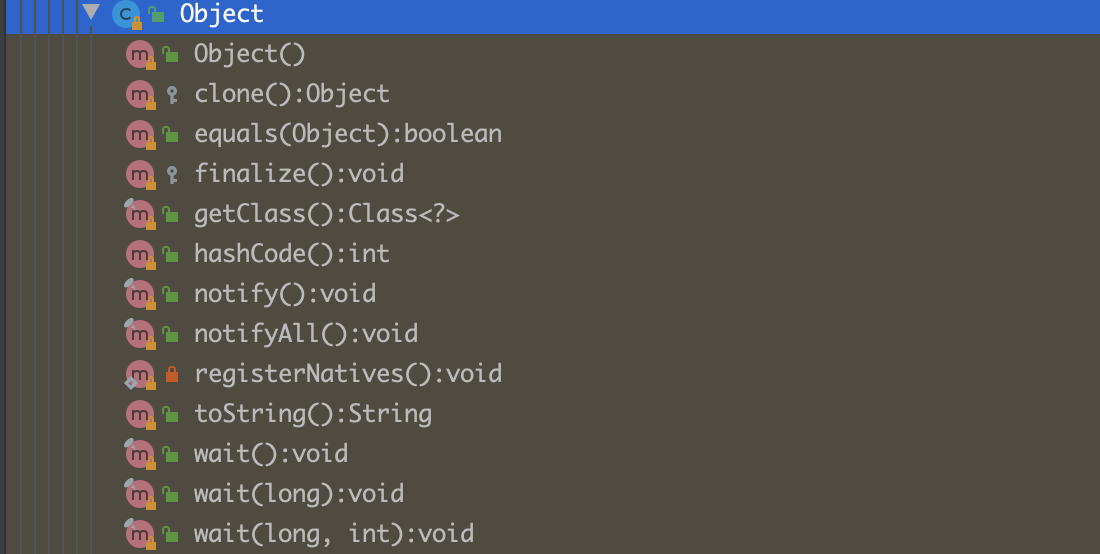Screen dimensions: 1100x554
Task: Select the toString():String method
Action: coord(312,414)
